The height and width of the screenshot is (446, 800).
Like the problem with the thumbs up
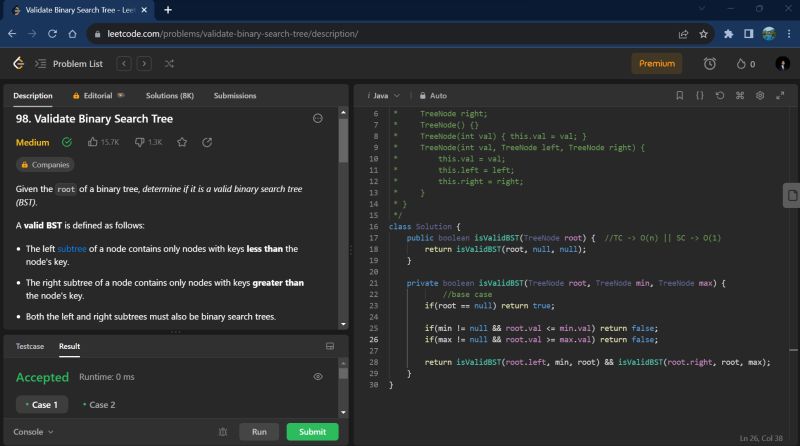(x=93, y=143)
